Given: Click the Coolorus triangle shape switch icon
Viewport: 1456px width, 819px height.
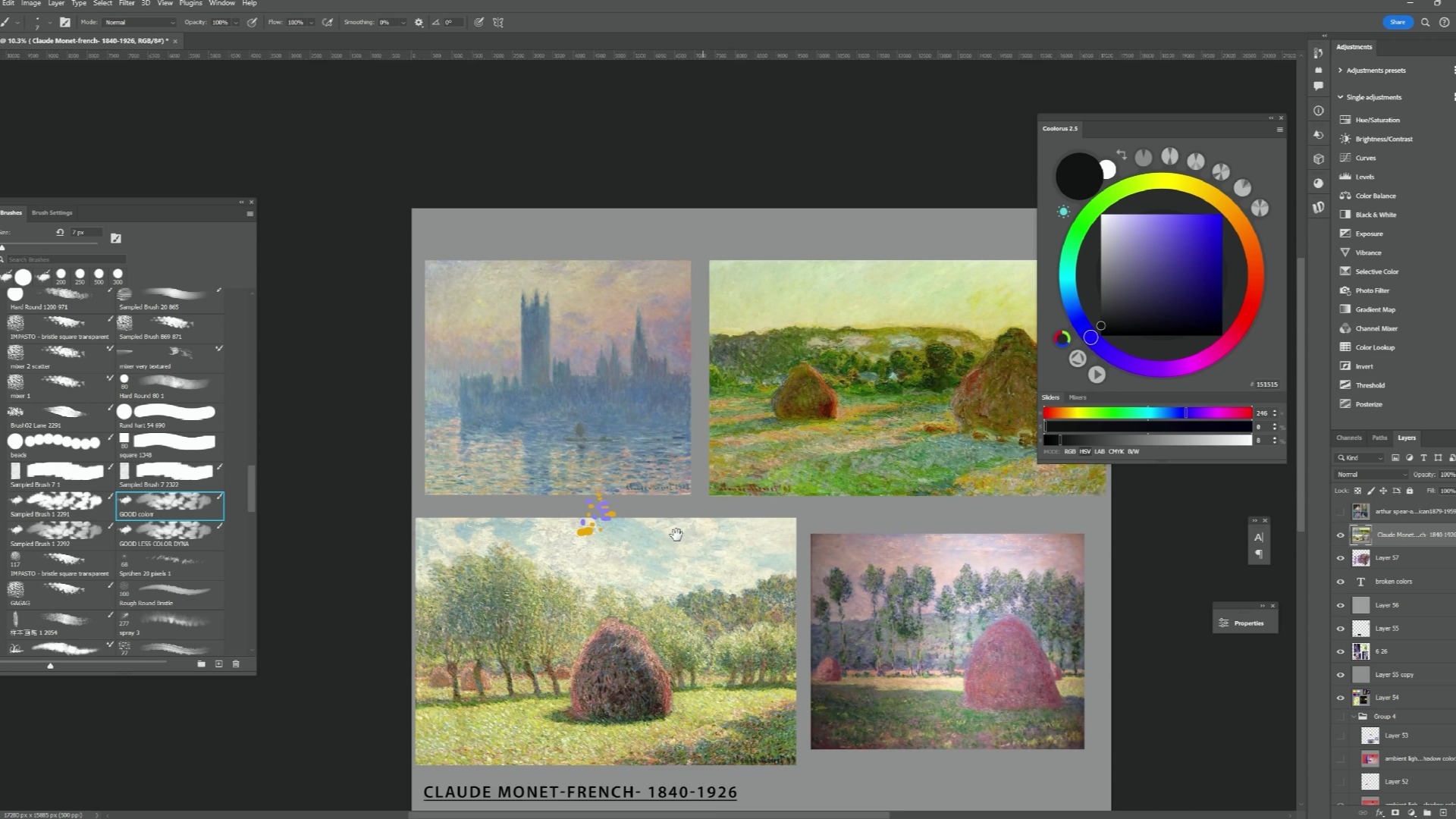Looking at the screenshot, I should (x=1078, y=359).
